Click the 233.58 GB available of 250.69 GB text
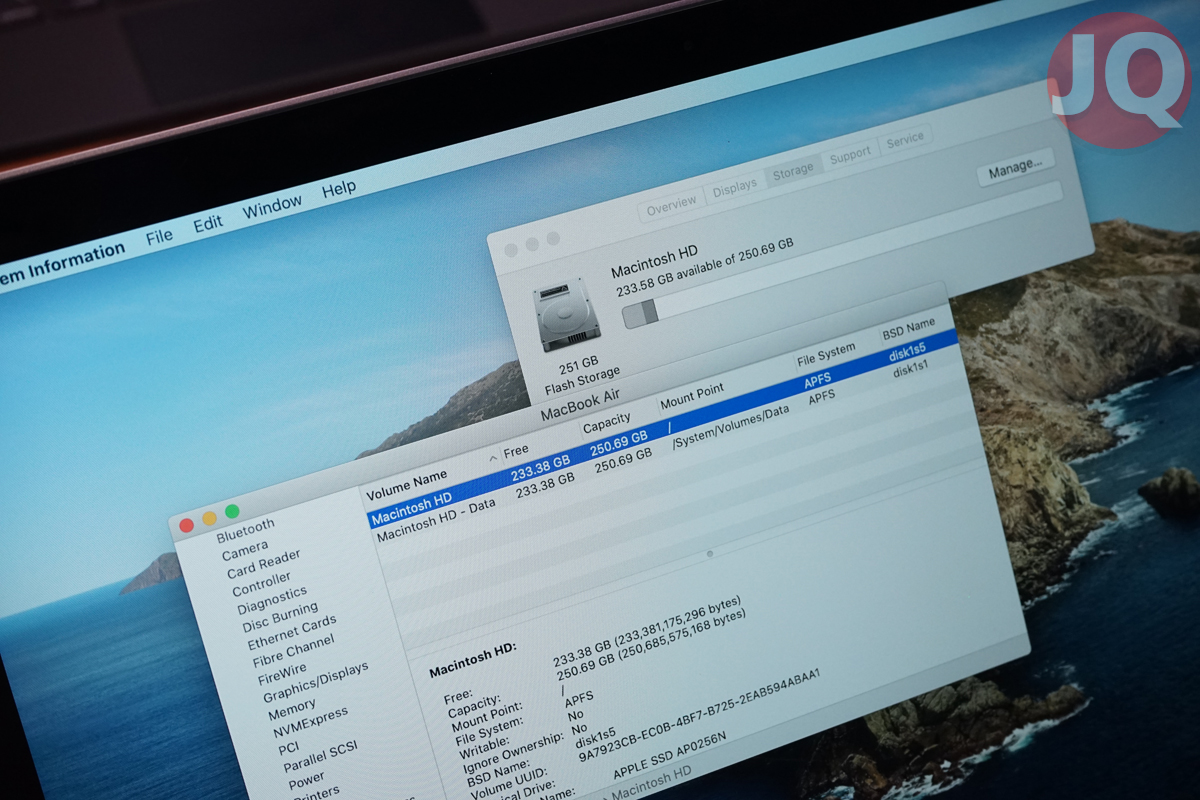Image resolution: width=1200 pixels, height=800 pixels. click(705, 267)
